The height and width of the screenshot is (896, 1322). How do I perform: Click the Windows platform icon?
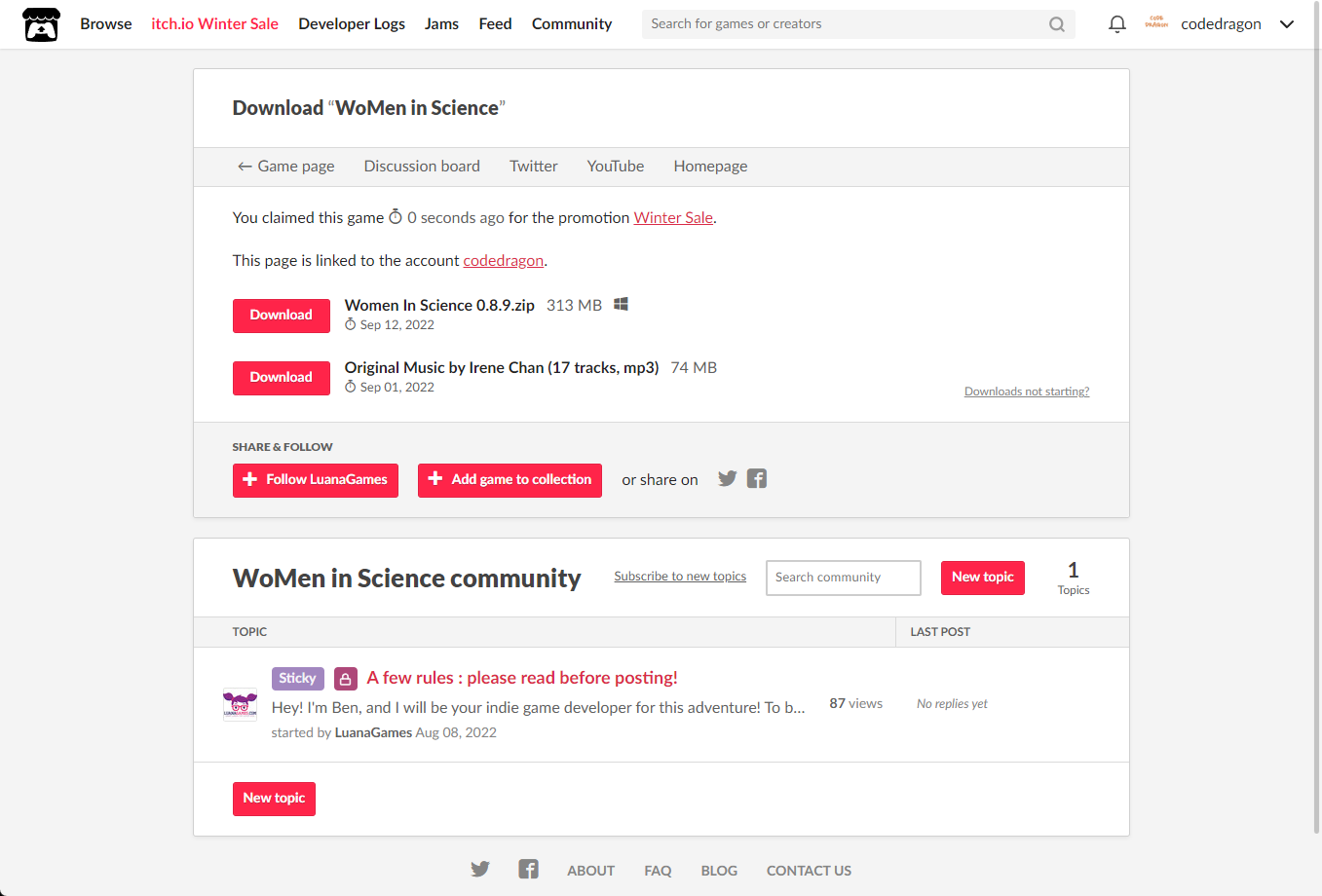point(621,305)
